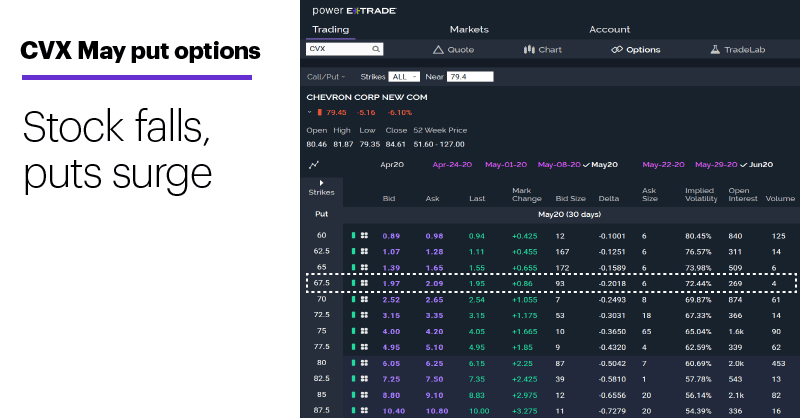
Task: Toggle the checked May20 expiration
Action: click(x=601, y=164)
